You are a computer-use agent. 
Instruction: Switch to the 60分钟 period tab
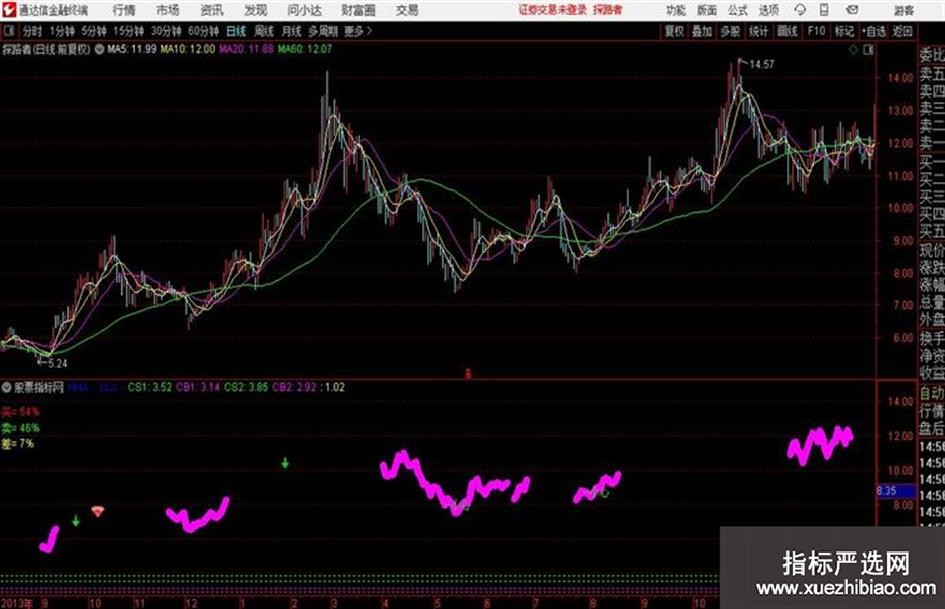click(203, 31)
